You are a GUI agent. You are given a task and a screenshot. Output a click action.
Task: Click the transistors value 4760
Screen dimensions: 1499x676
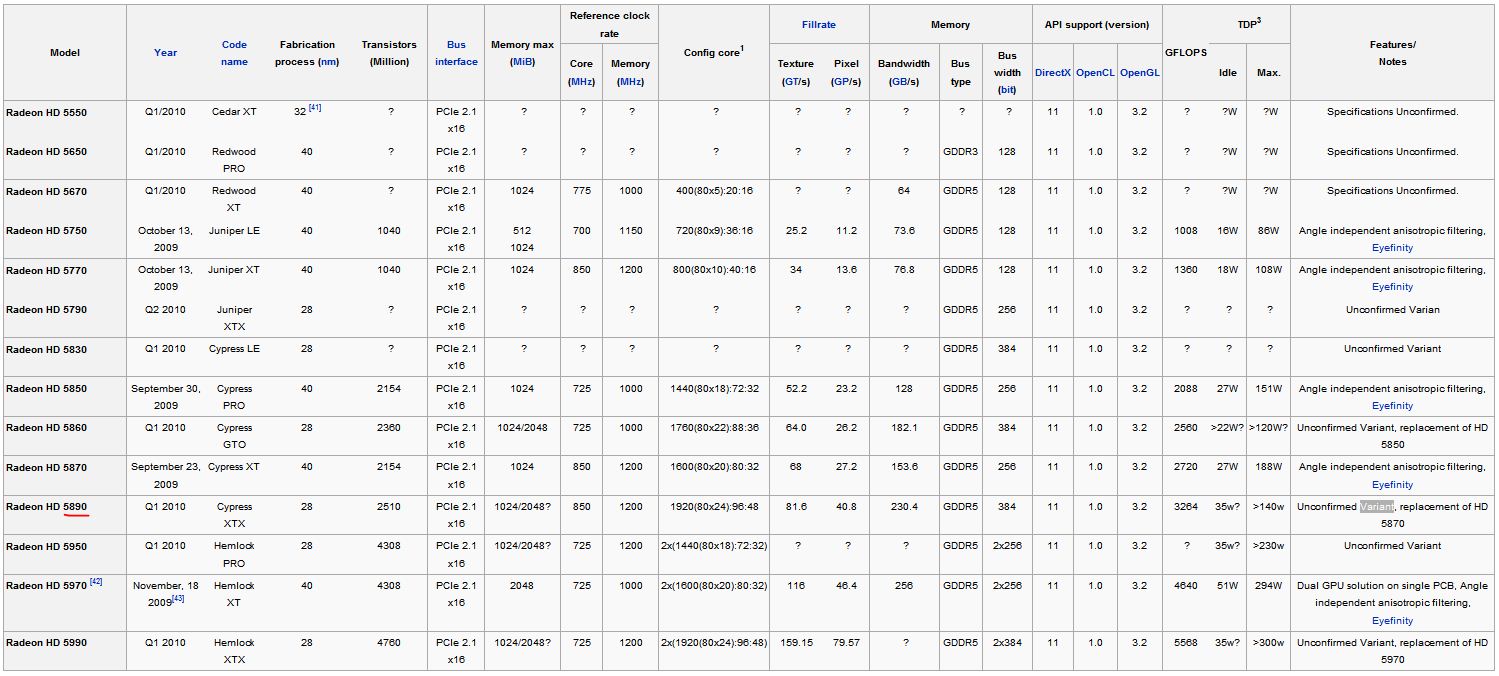coord(389,642)
